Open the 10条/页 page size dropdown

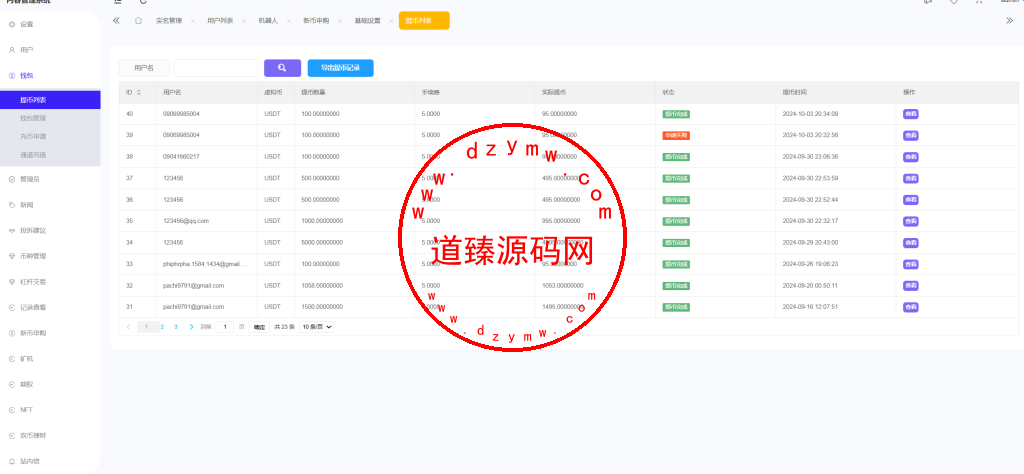[317, 326]
